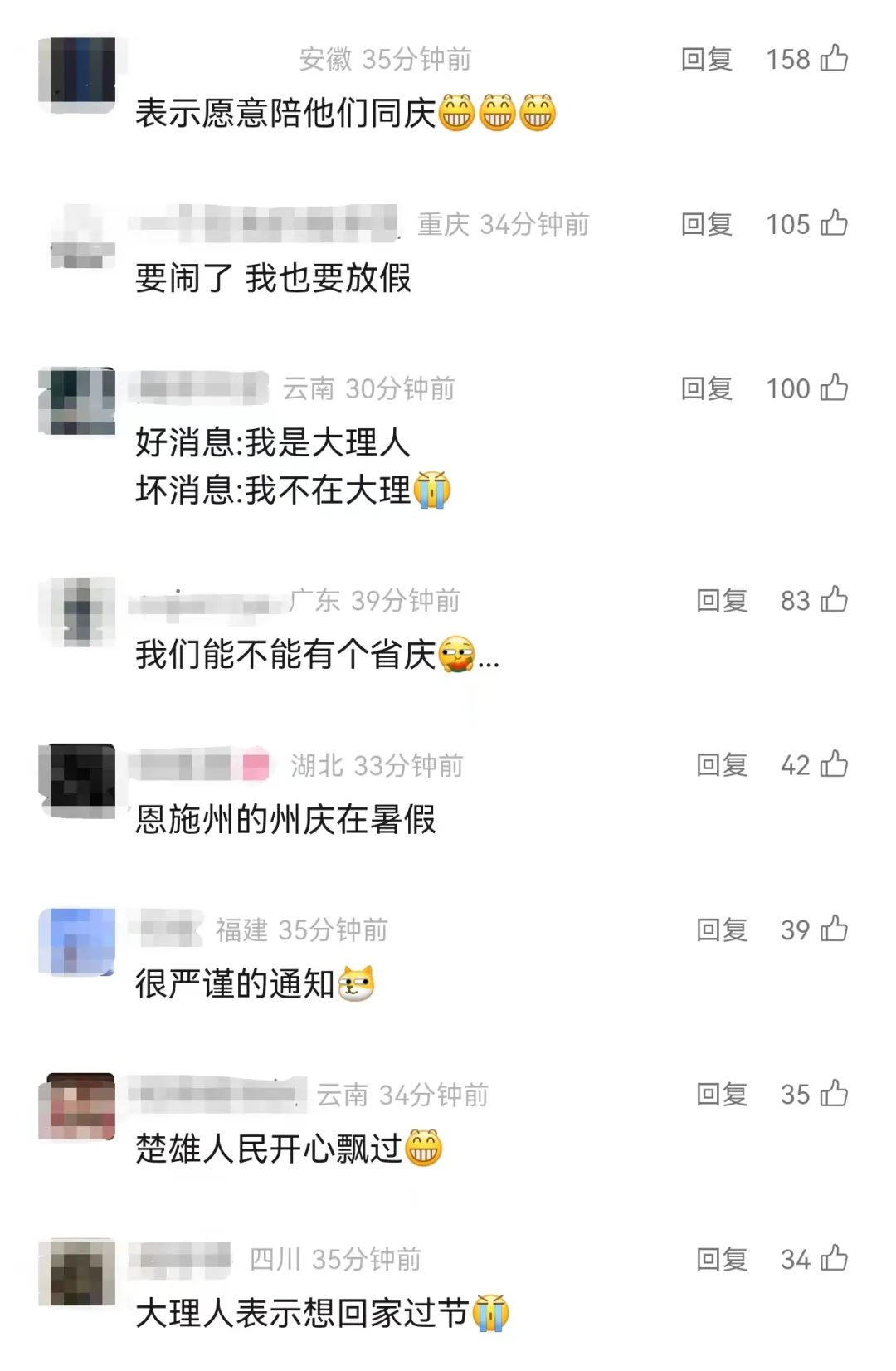View the Hubei commenter's dark avatar
Screen dimensions: 896x1371
pos(77,780)
